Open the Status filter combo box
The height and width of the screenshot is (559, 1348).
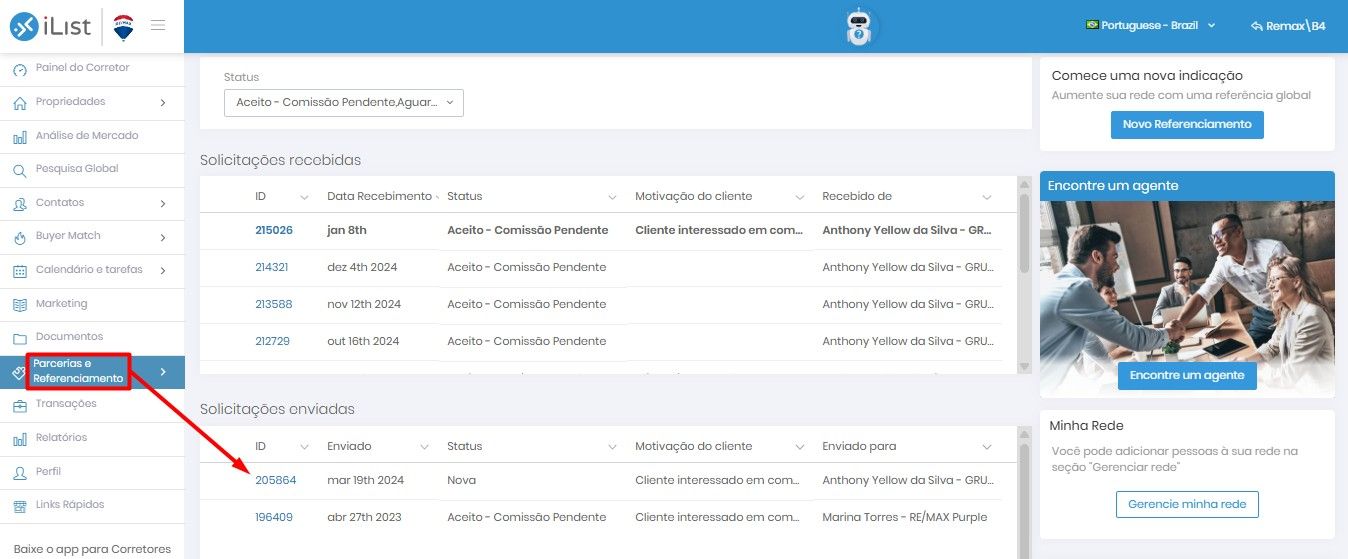pyautogui.click(x=344, y=102)
